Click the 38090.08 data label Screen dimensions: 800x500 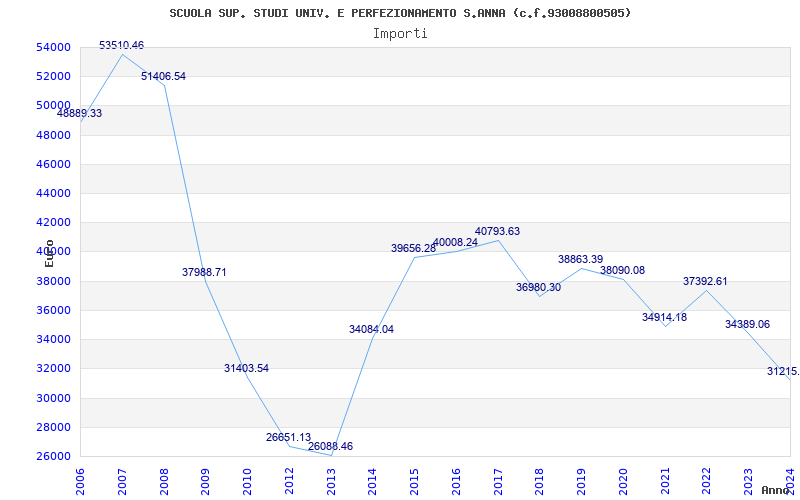click(622, 270)
